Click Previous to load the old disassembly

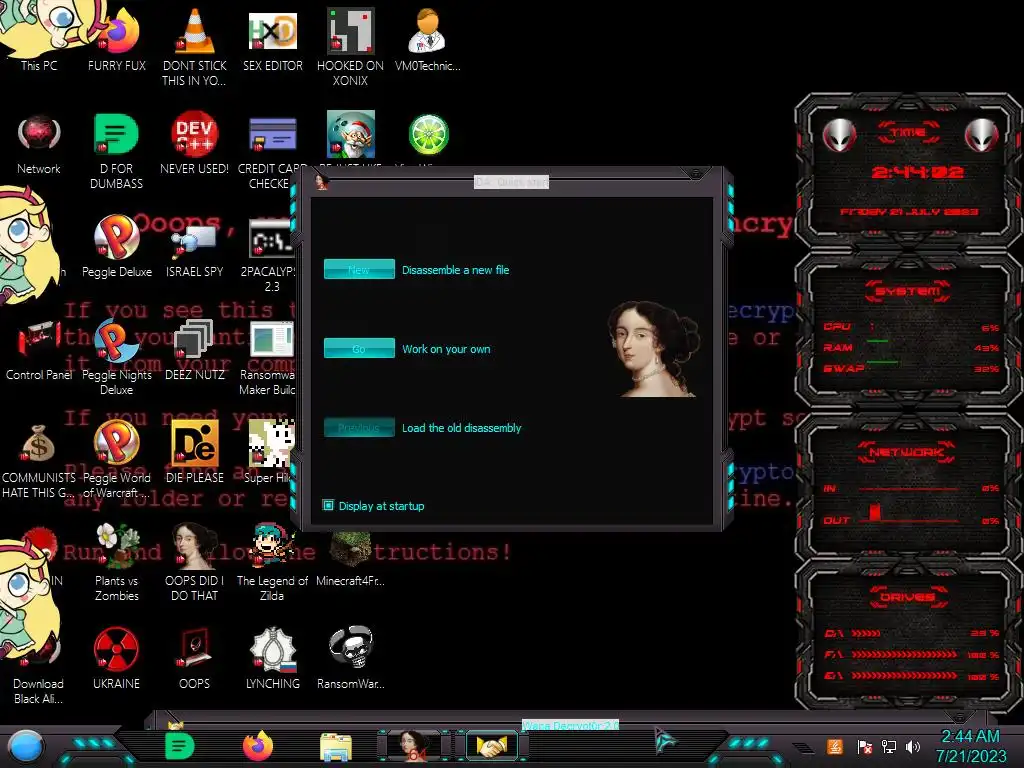click(x=359, y=427)
